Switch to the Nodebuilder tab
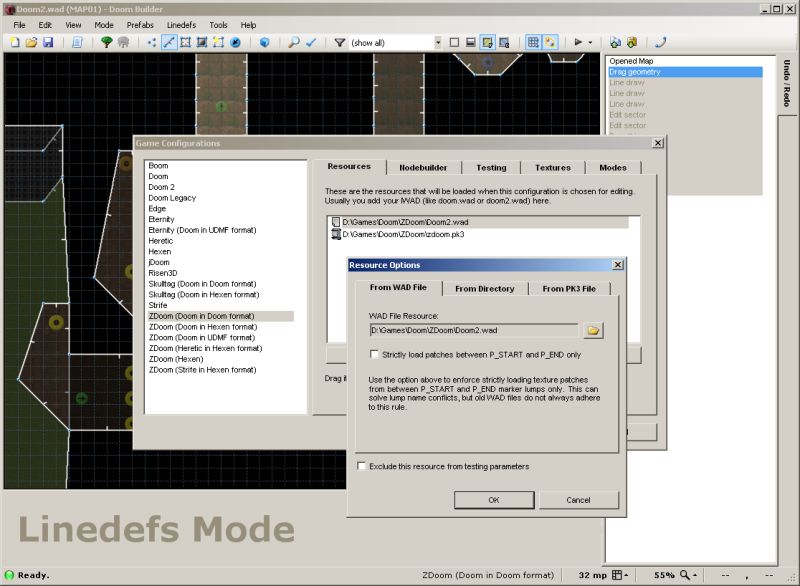The width and height of the screenshot is (800, 586). [x=423, y=168]
